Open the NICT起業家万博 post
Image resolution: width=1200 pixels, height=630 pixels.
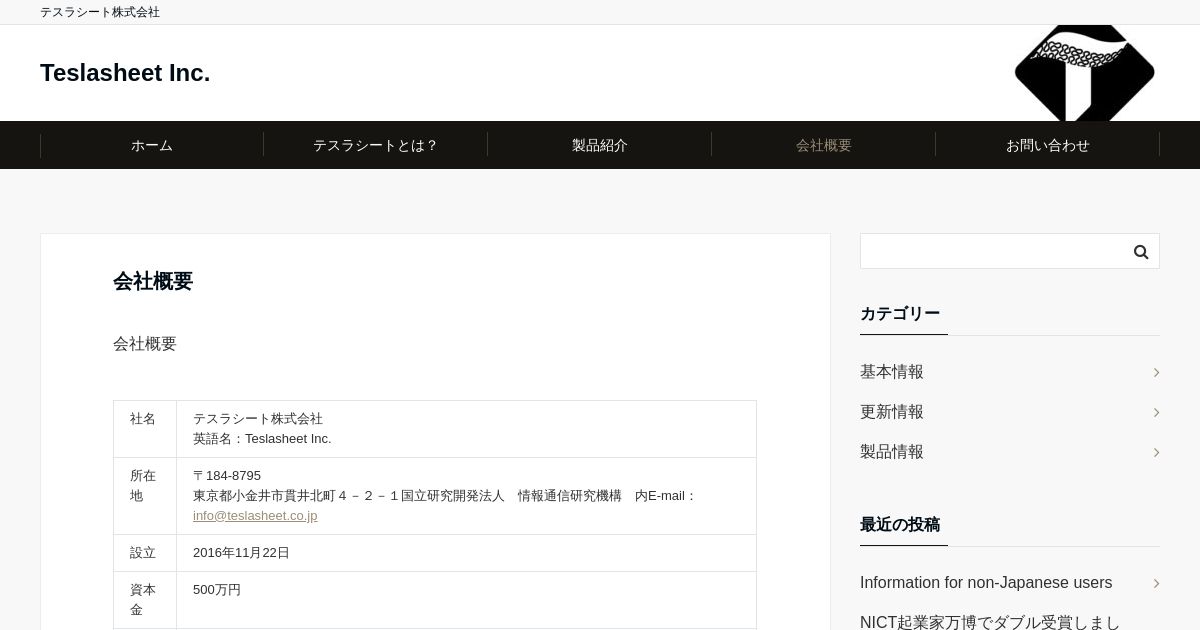click(990, 622)
